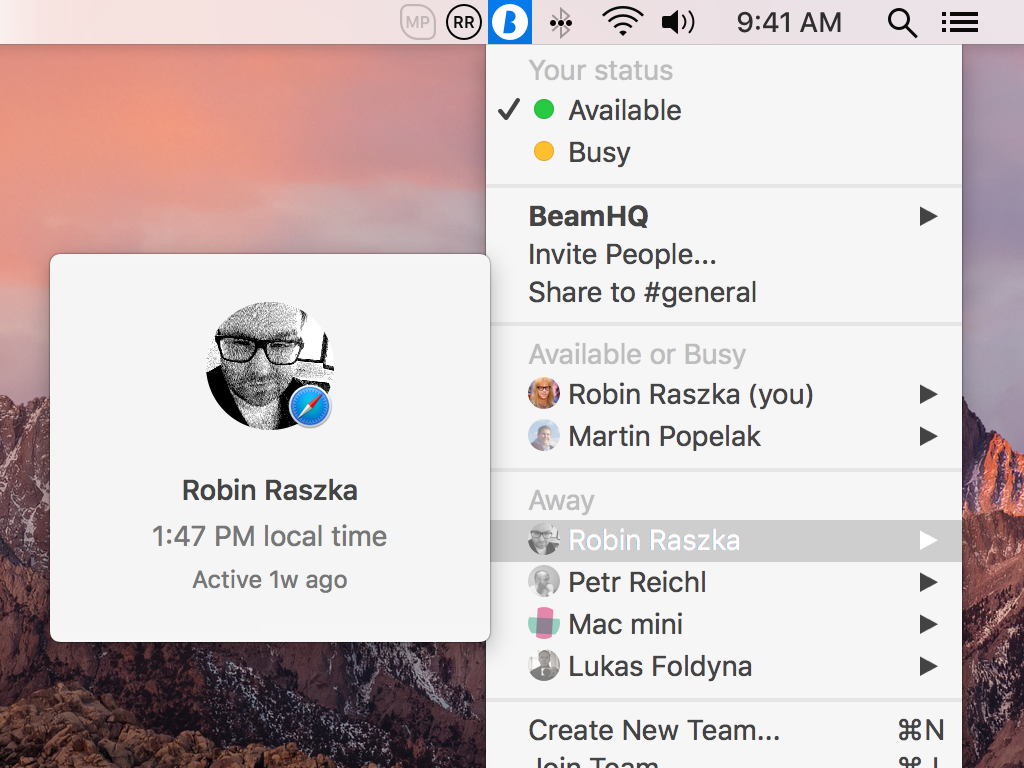Click the green Available status dot
This screenshot has width=1024, height=768.
pyautogui.click(x=543, y=110)
